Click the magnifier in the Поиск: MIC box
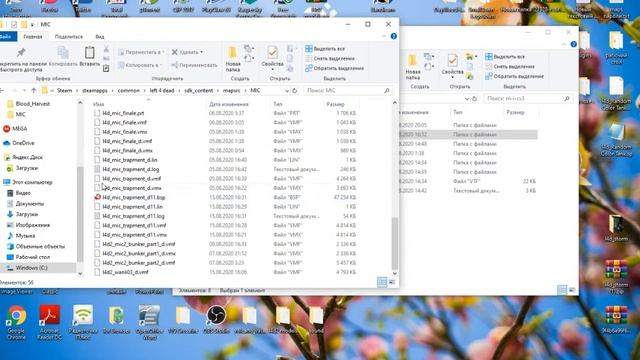The width and height of the screenshot is (640, 360). (387, 90)
